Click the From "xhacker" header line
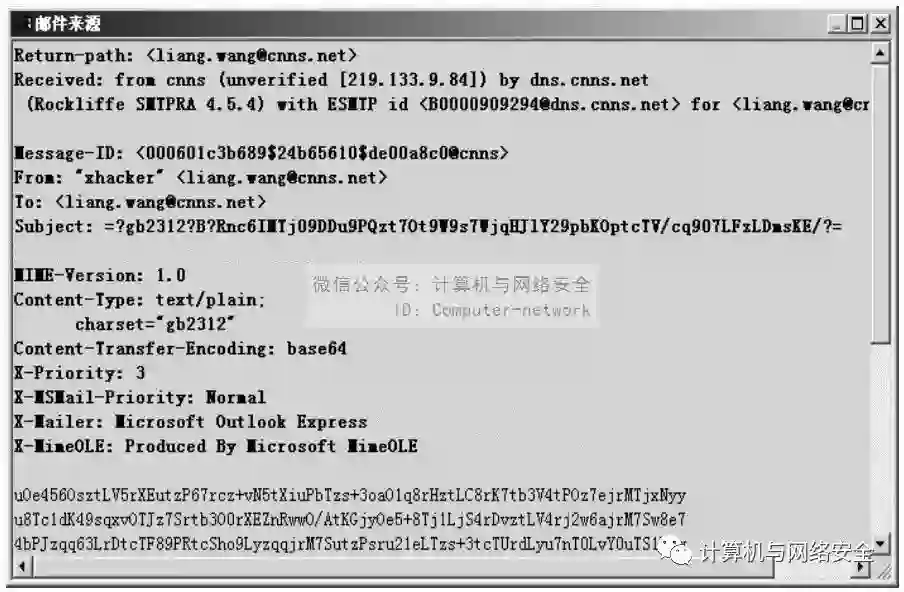 coord(200,178)
